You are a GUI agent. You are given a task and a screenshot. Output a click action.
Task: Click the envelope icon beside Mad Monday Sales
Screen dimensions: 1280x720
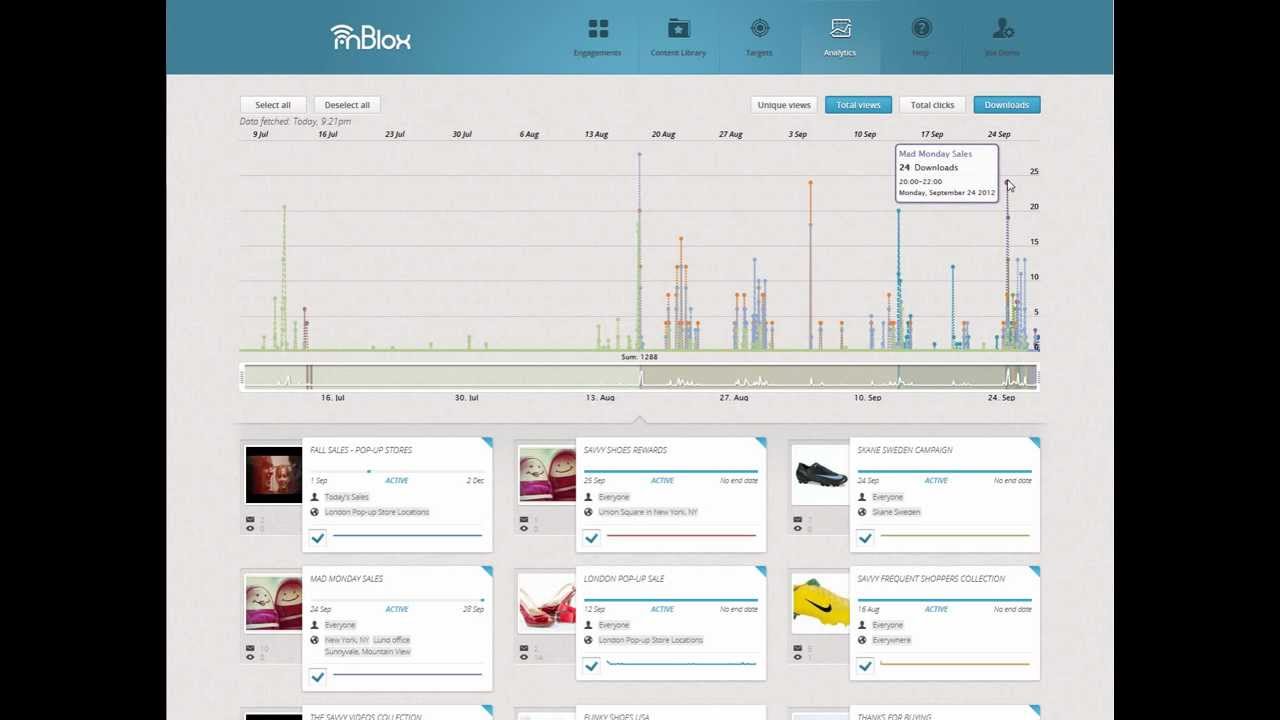[x=250, y=648]
